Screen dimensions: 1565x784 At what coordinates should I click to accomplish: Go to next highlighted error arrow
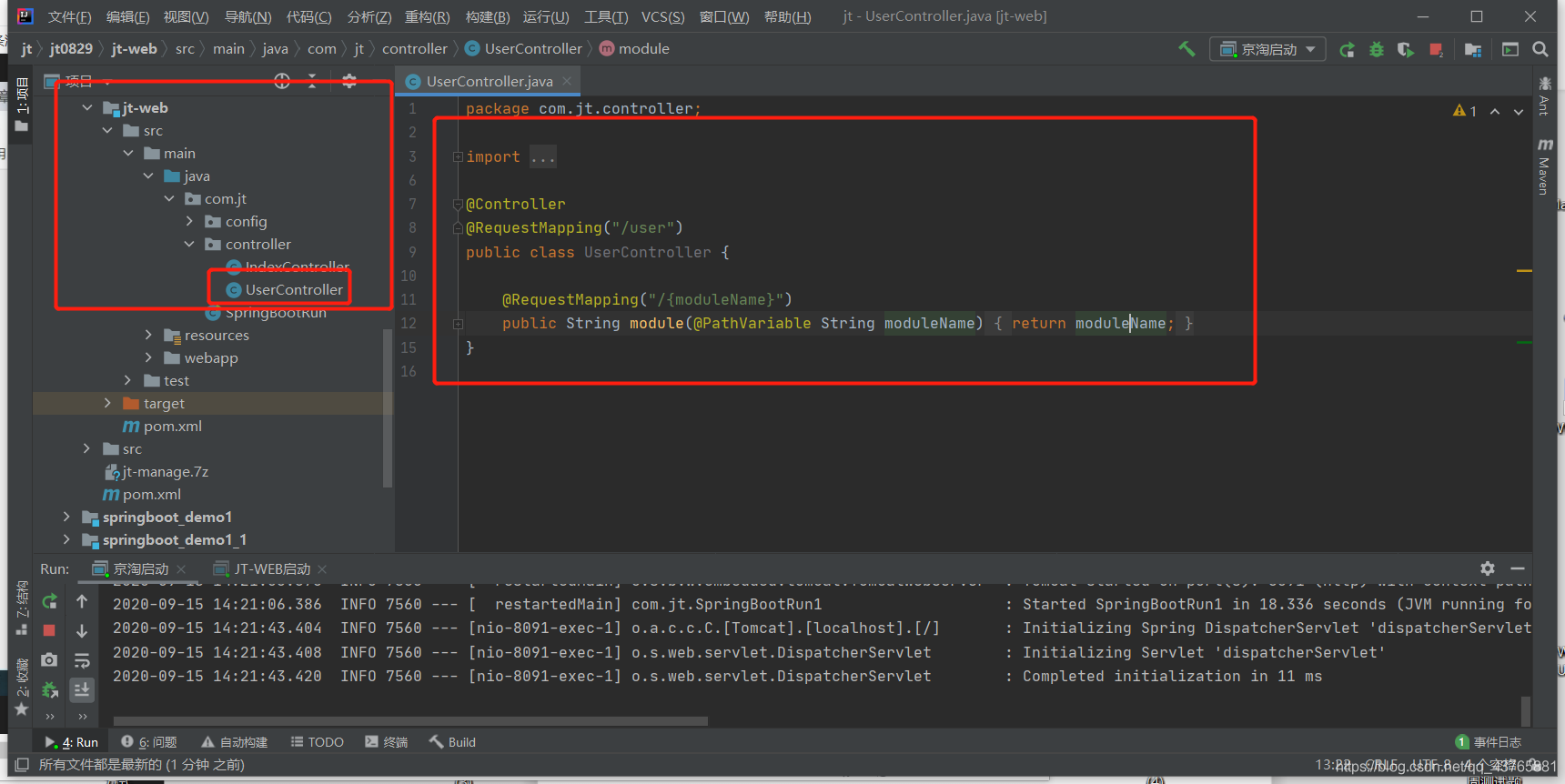(1519, 111)
